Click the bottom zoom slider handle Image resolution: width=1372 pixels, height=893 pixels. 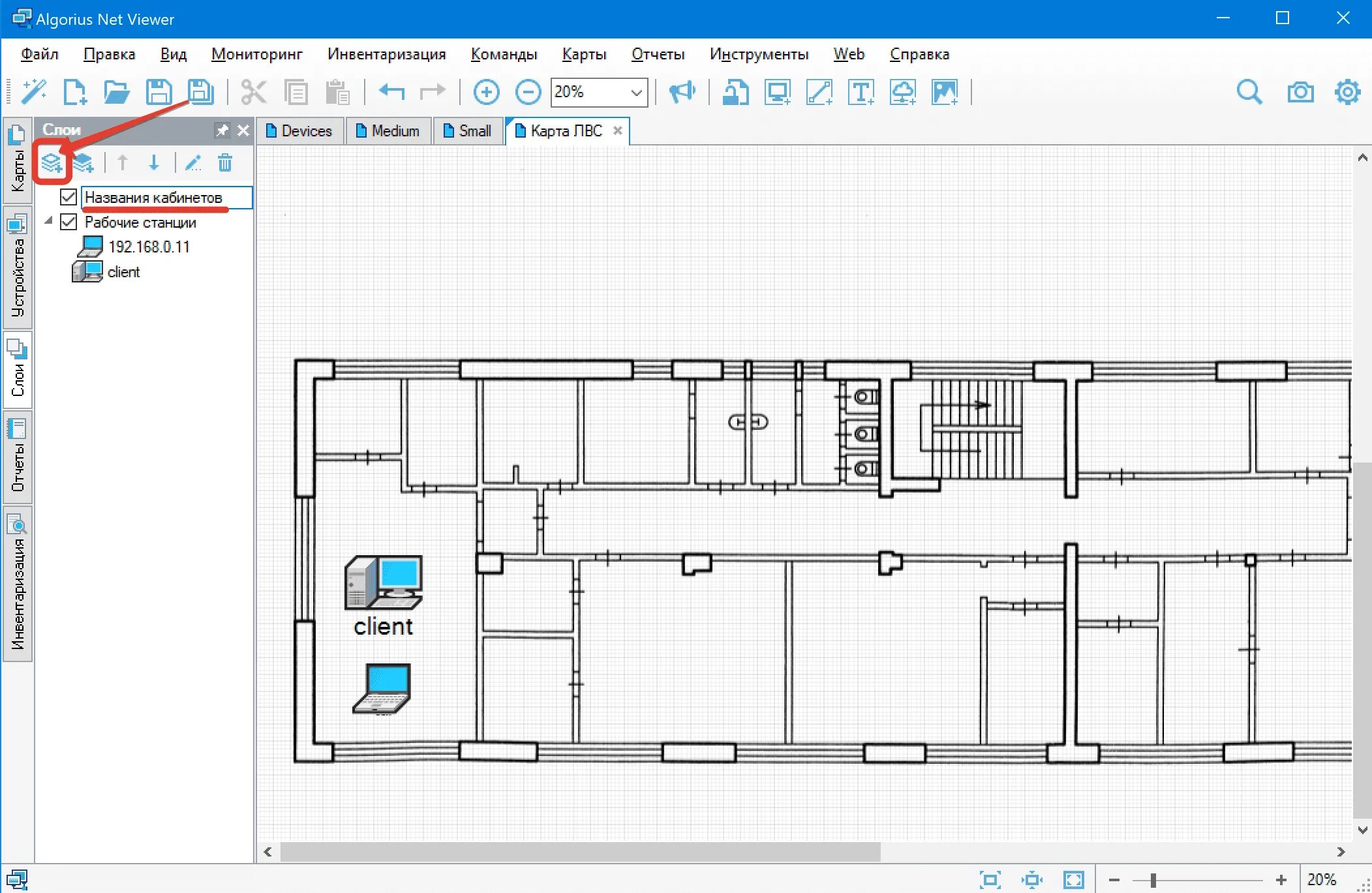1153,880
